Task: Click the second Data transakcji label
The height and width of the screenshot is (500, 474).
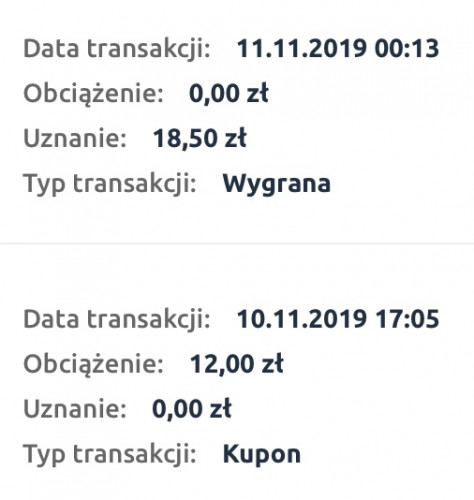Action: pyautogui.click(x=117, y=320)
